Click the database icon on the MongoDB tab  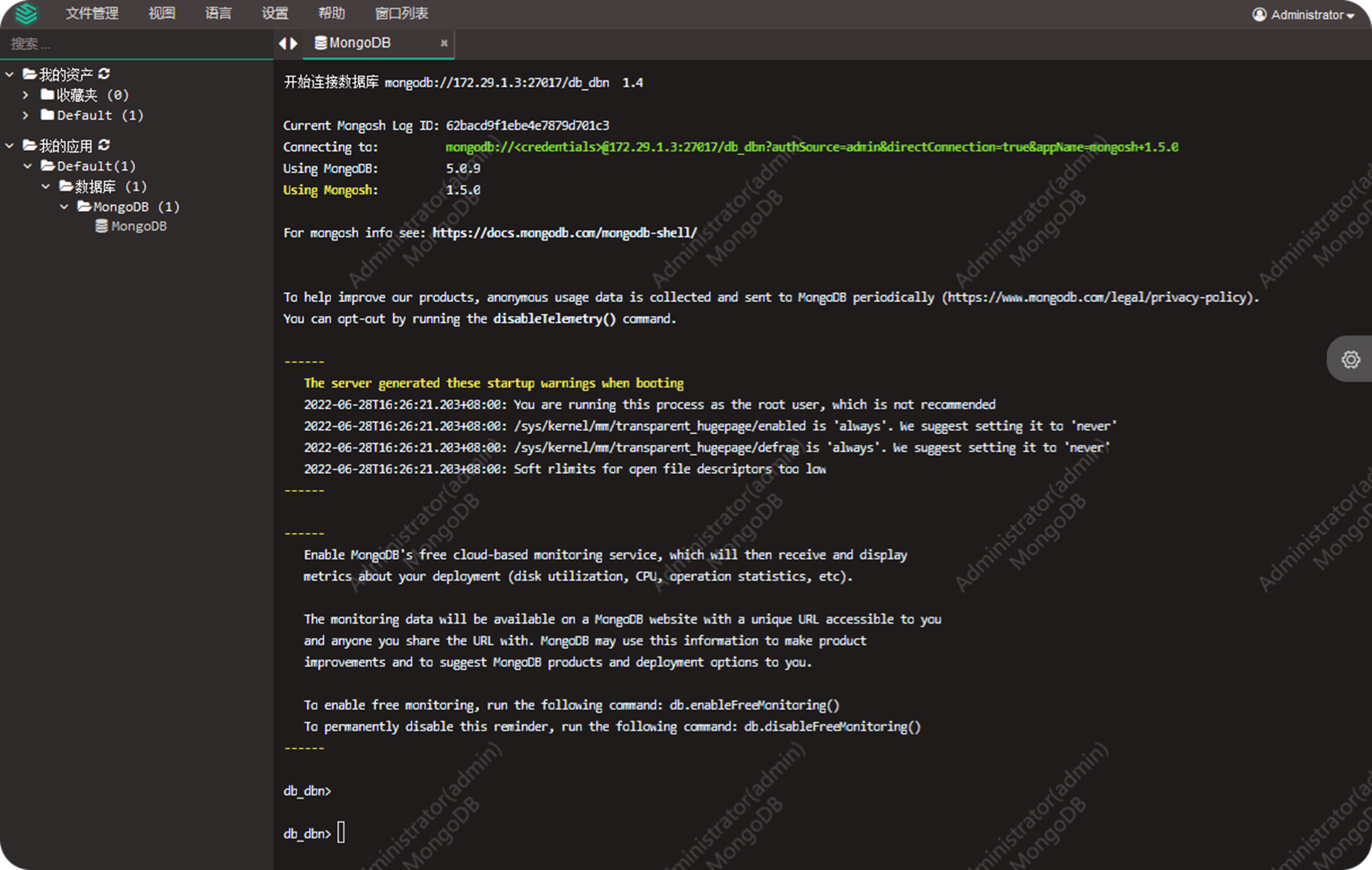pos(320,43)
